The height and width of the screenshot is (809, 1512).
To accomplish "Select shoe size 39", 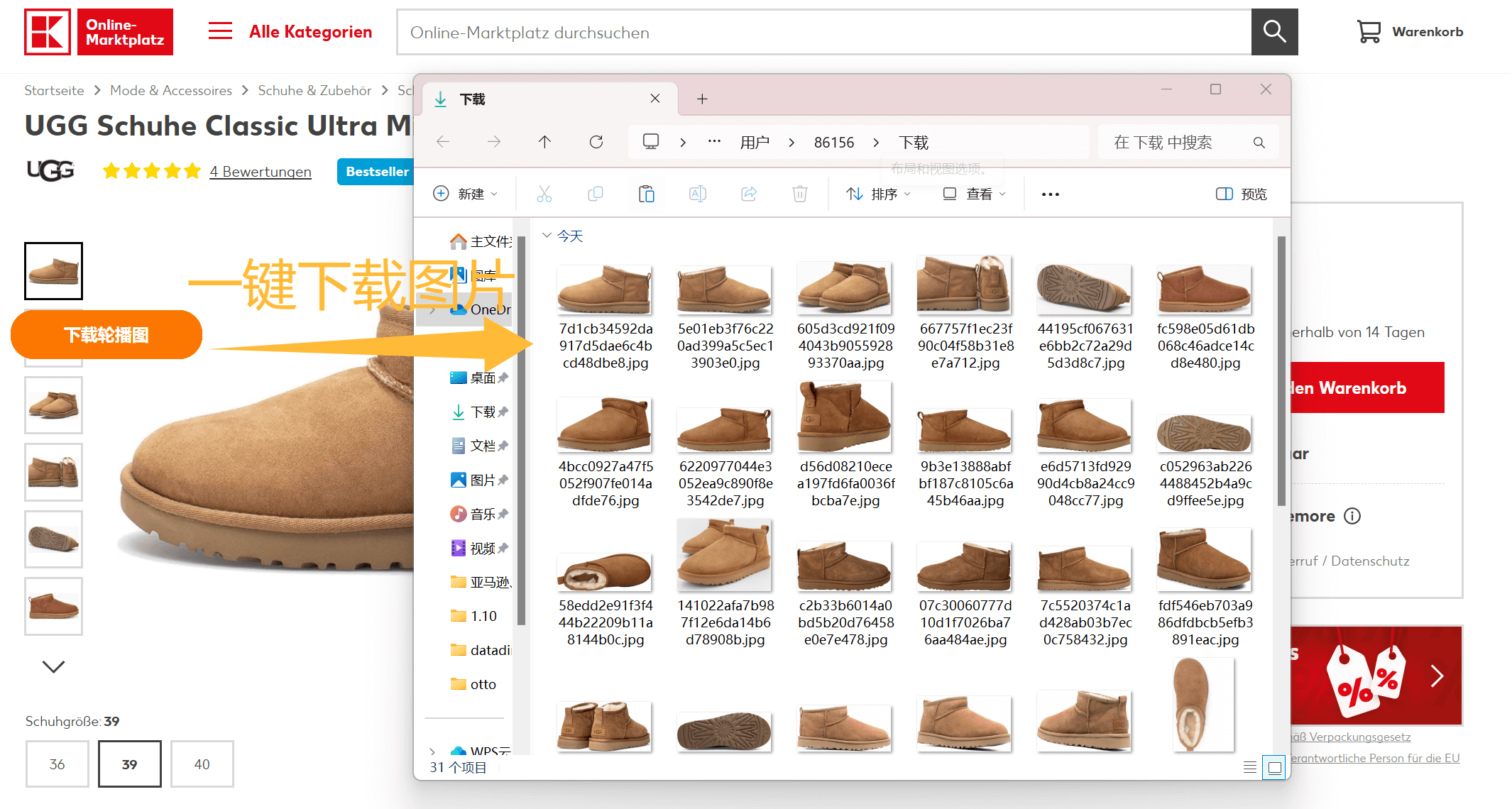I will click(x=130, y=764).
